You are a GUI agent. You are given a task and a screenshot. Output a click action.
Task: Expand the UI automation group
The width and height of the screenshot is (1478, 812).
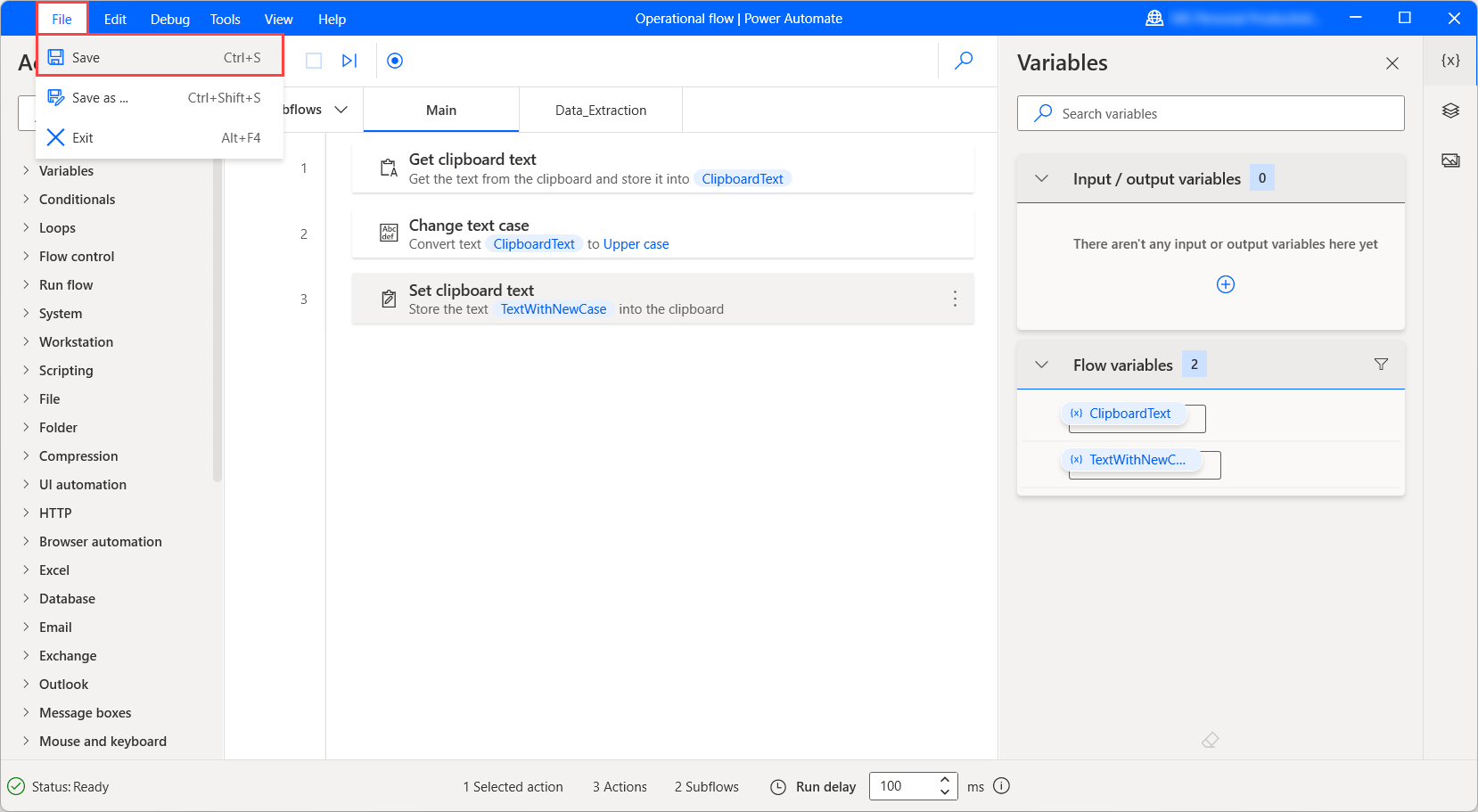pyautogui.click(x=26, y=484)
